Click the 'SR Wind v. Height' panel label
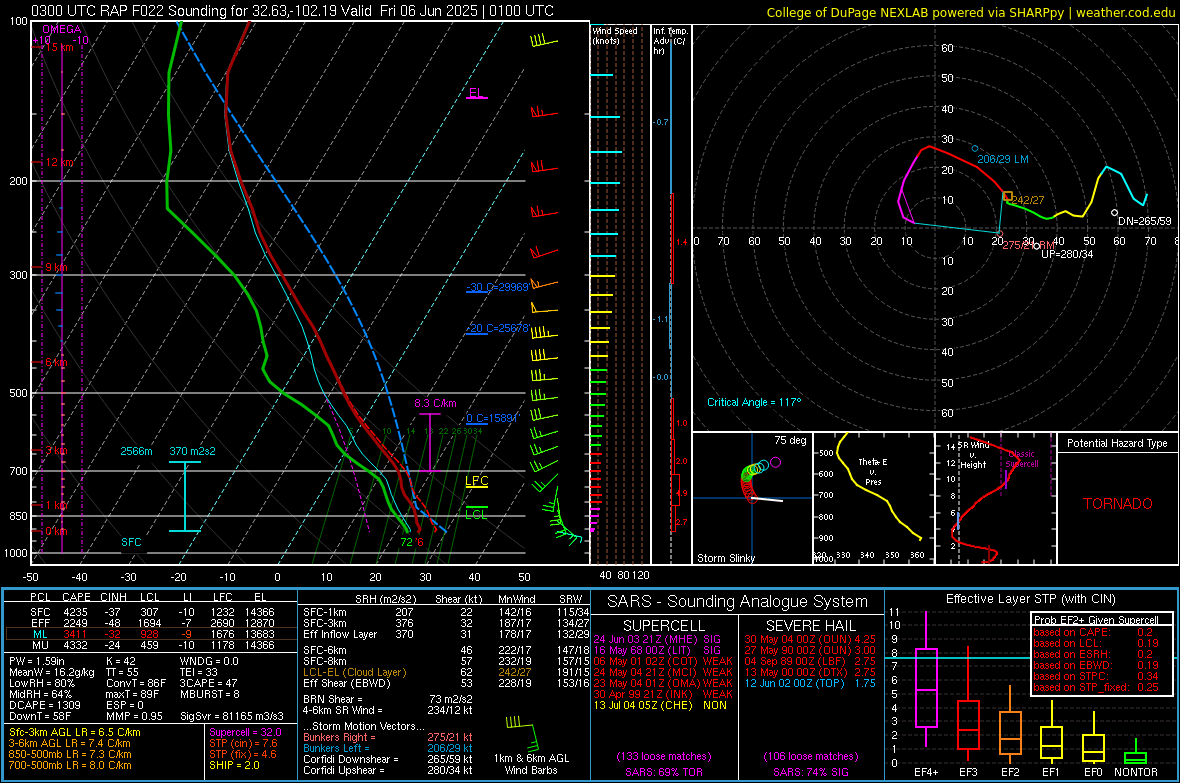 click(972, 455)
